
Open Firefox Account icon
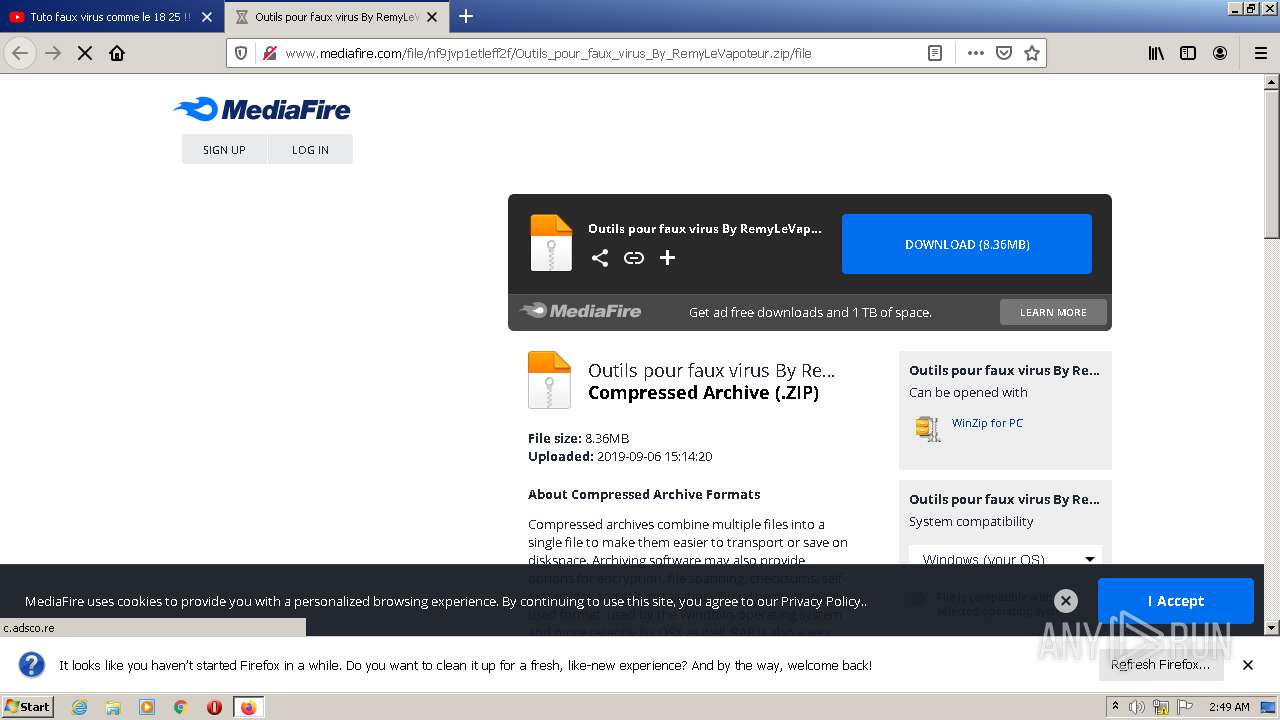pyautogui.click(x=1220, y=53)
